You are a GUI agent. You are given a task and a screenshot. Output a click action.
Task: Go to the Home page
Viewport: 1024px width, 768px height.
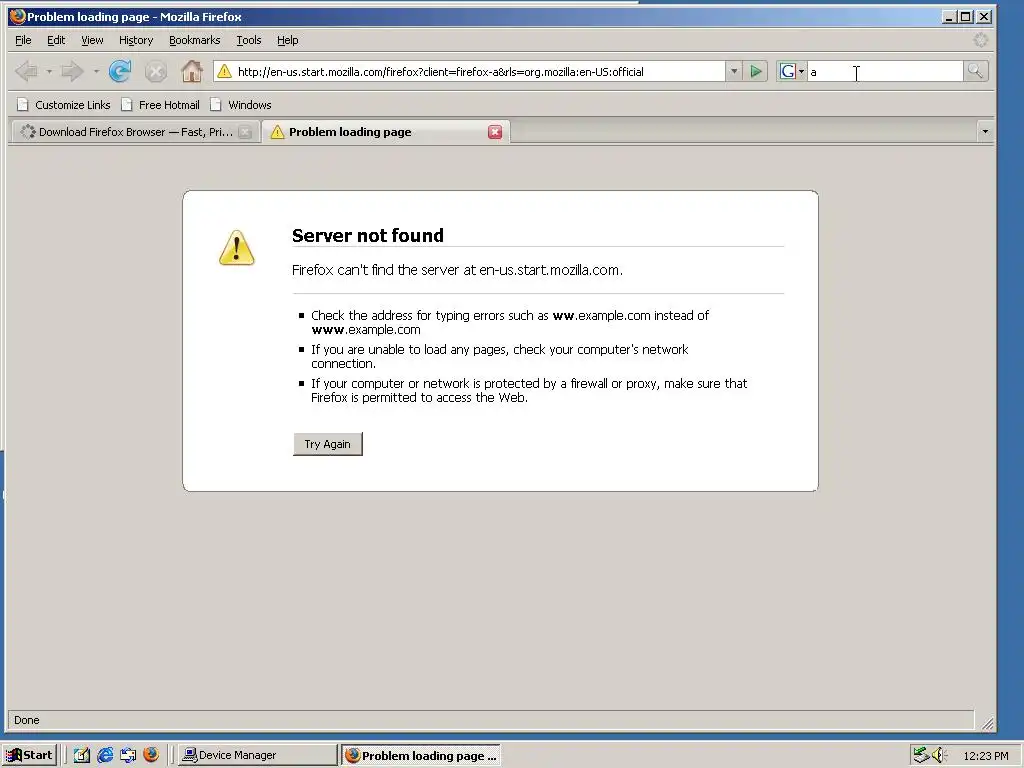click(x=191, y=71)
